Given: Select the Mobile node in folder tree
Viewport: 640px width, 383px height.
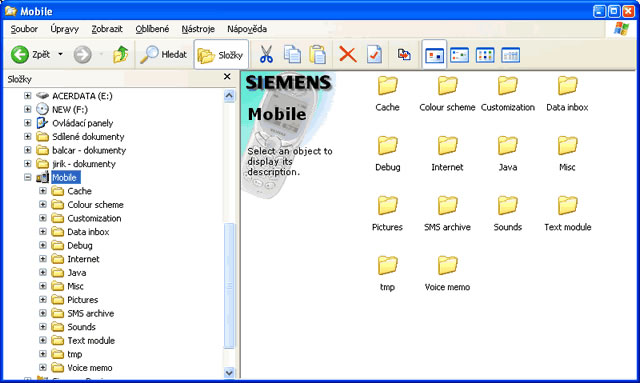Looking at the screenshot, I should (65, 177).
